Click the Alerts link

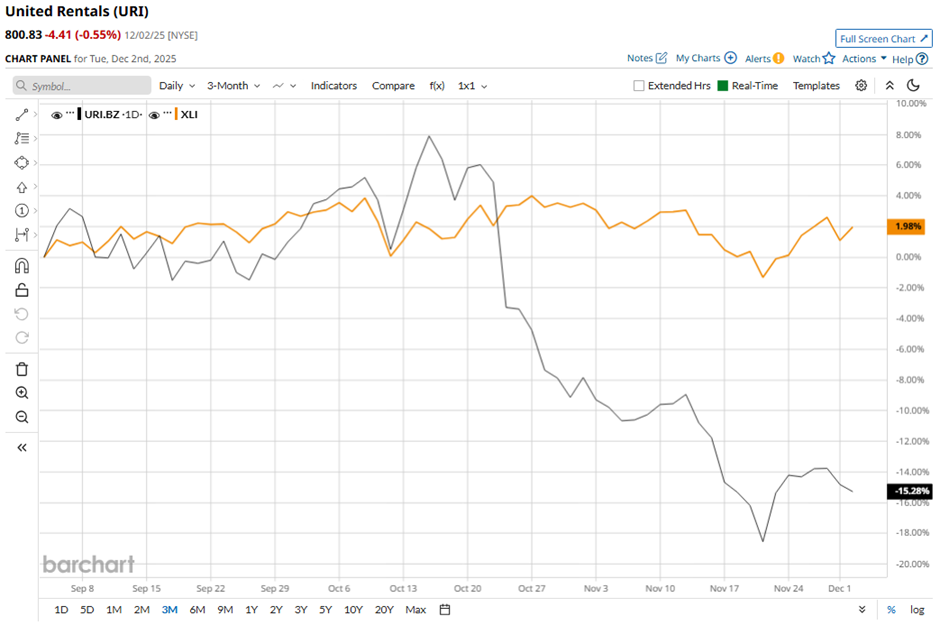pos(758,58)
